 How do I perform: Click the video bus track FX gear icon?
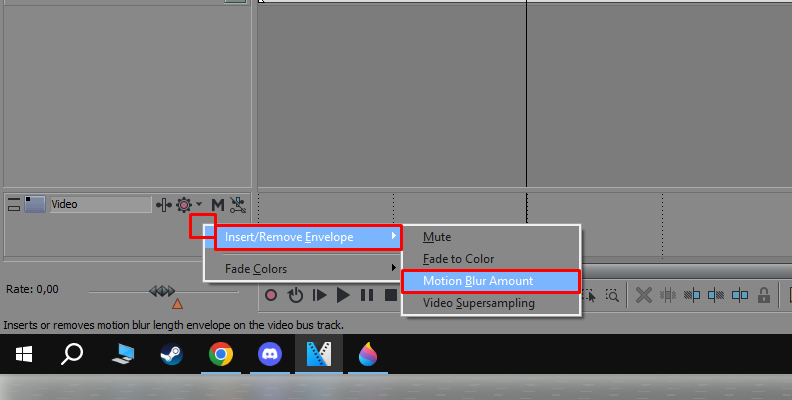point(184,205)
